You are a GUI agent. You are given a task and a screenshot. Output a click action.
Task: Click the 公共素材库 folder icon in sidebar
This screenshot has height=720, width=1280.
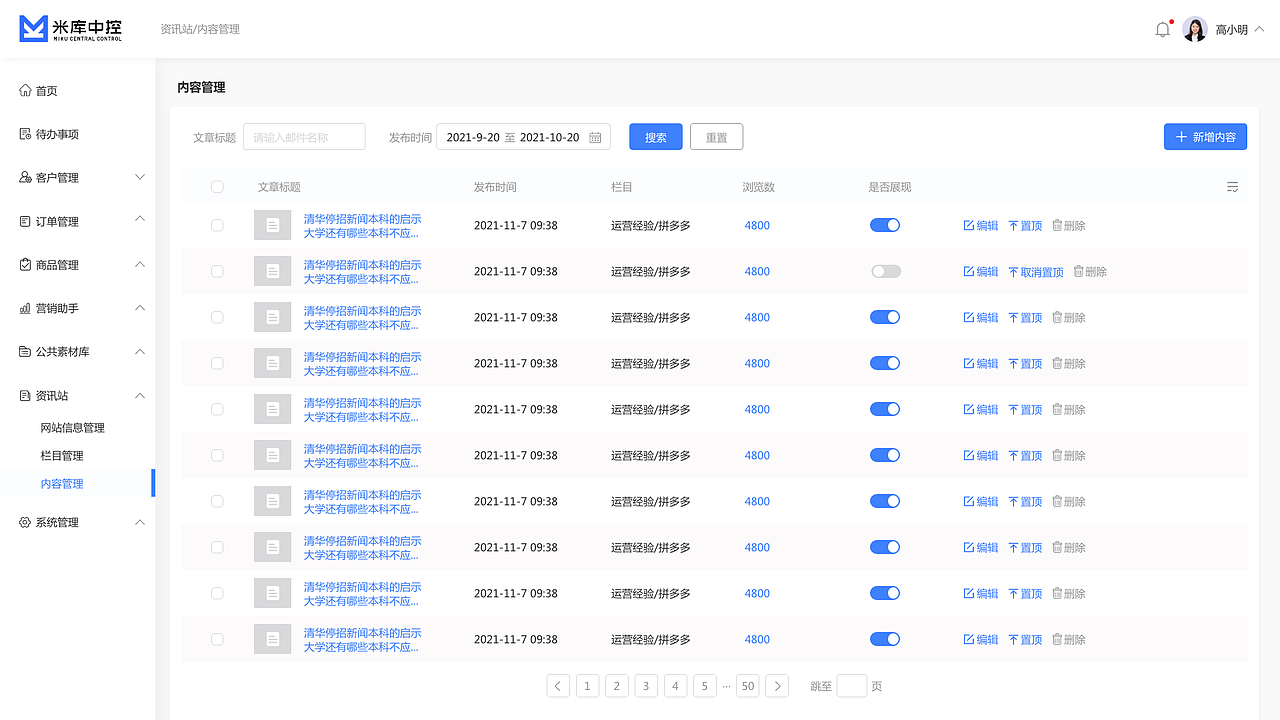25,352
